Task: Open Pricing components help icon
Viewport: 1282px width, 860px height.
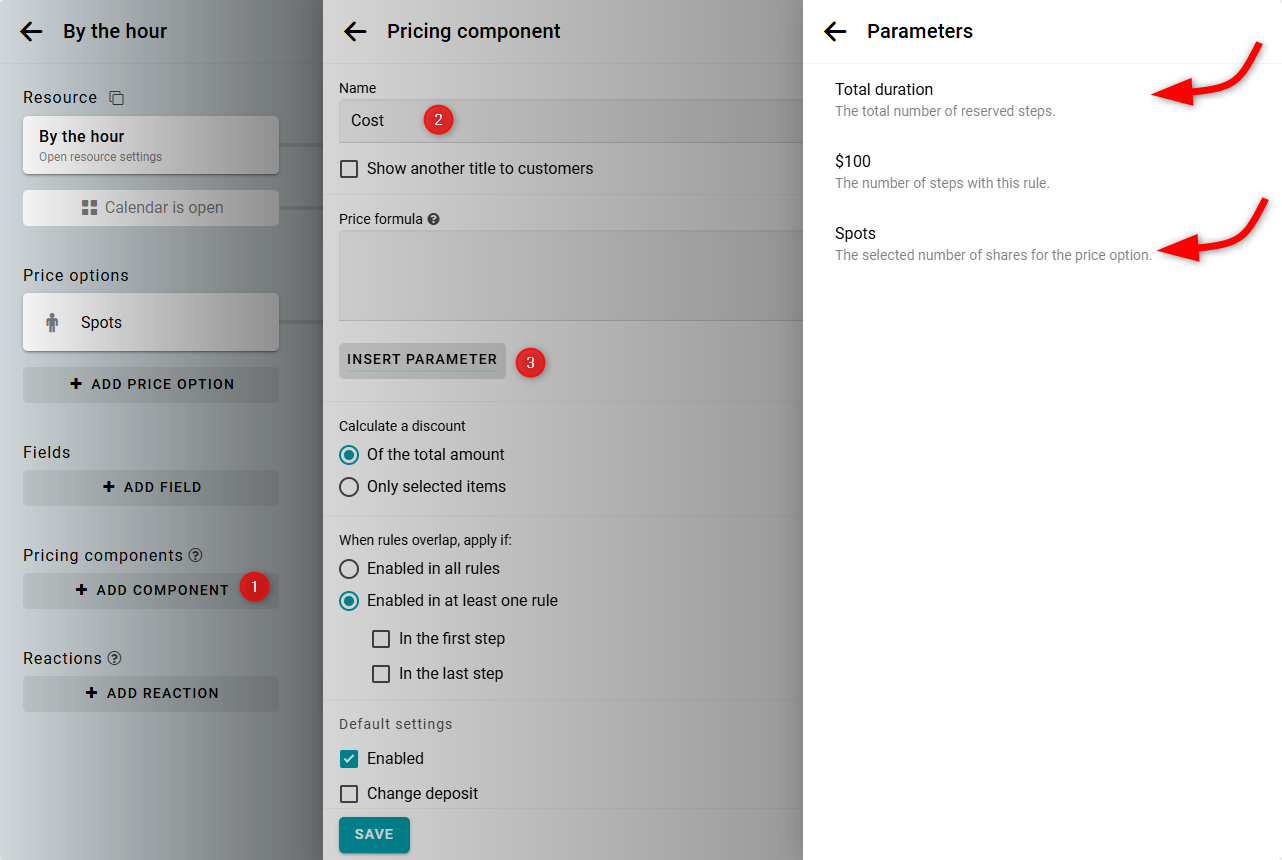Action: [x=196, y=555]
